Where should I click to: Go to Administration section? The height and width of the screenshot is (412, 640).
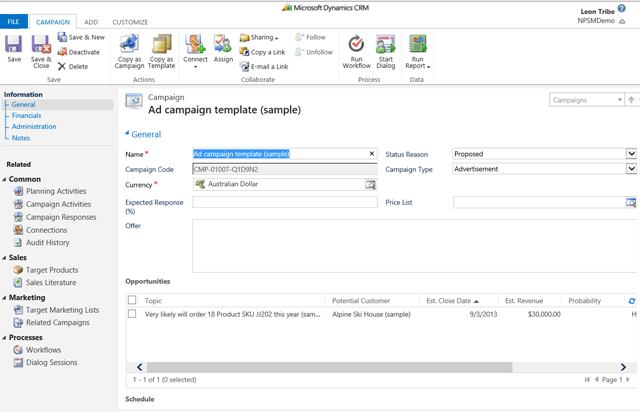[34, 127]
